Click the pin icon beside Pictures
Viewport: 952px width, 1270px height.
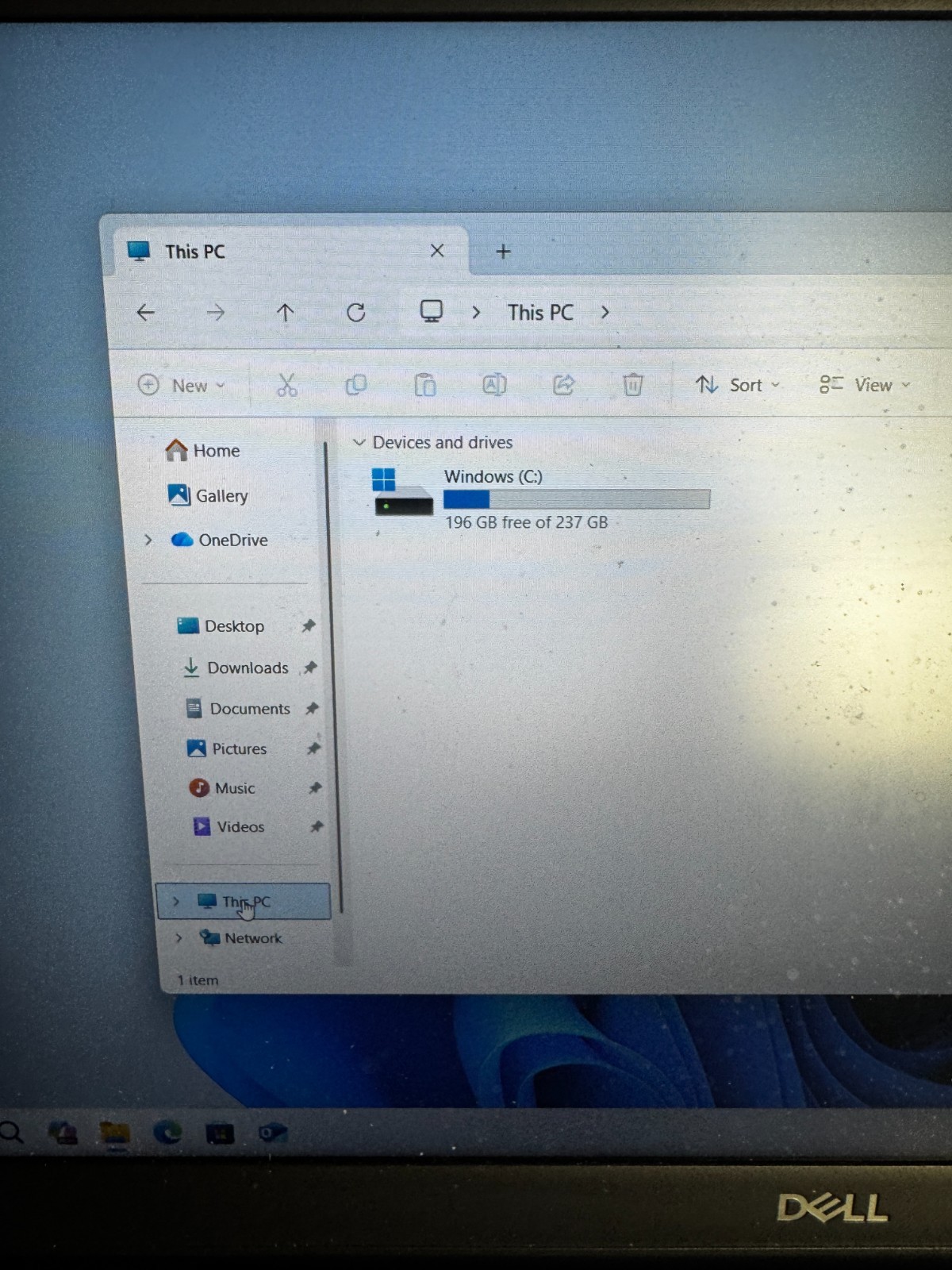pyautogui.click(x=313, y=748)
